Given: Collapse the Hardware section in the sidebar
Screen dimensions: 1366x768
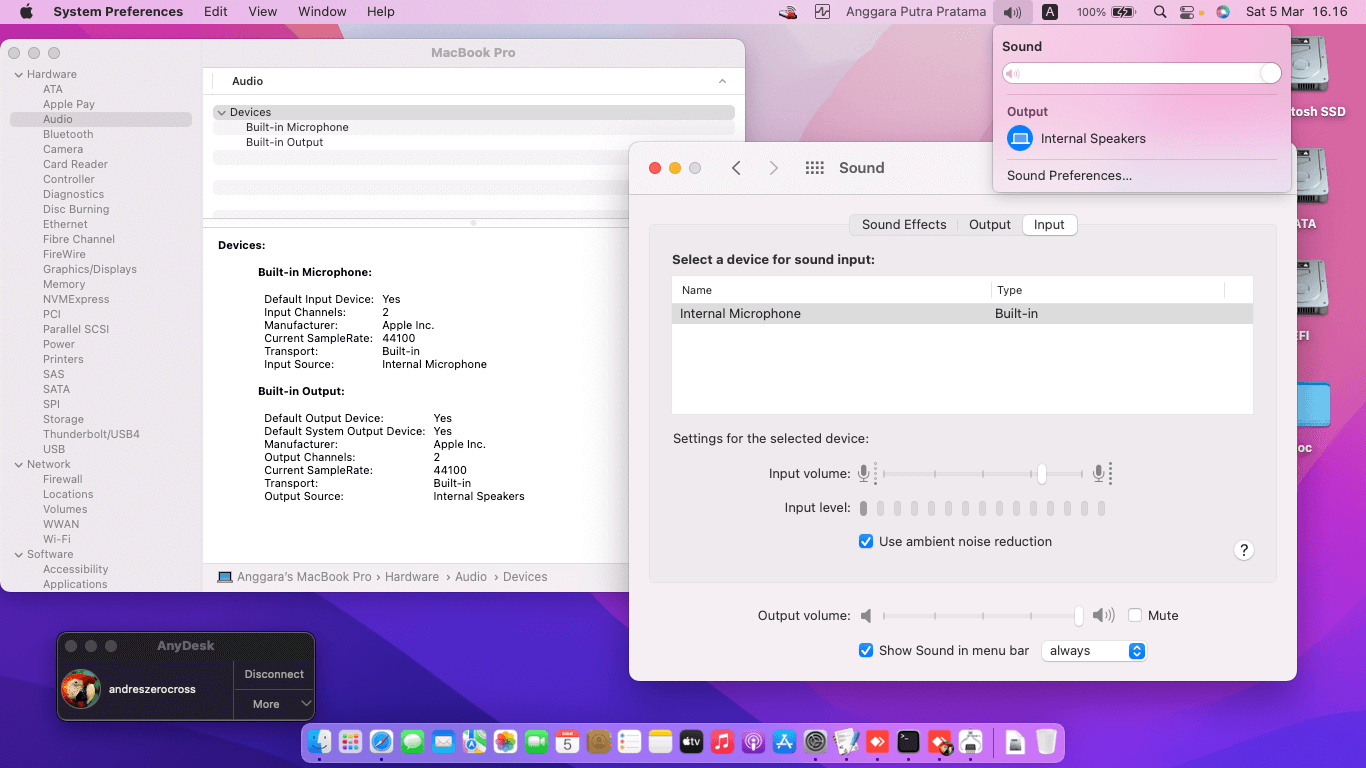Looking at the screenshot, I should point(18,74).
